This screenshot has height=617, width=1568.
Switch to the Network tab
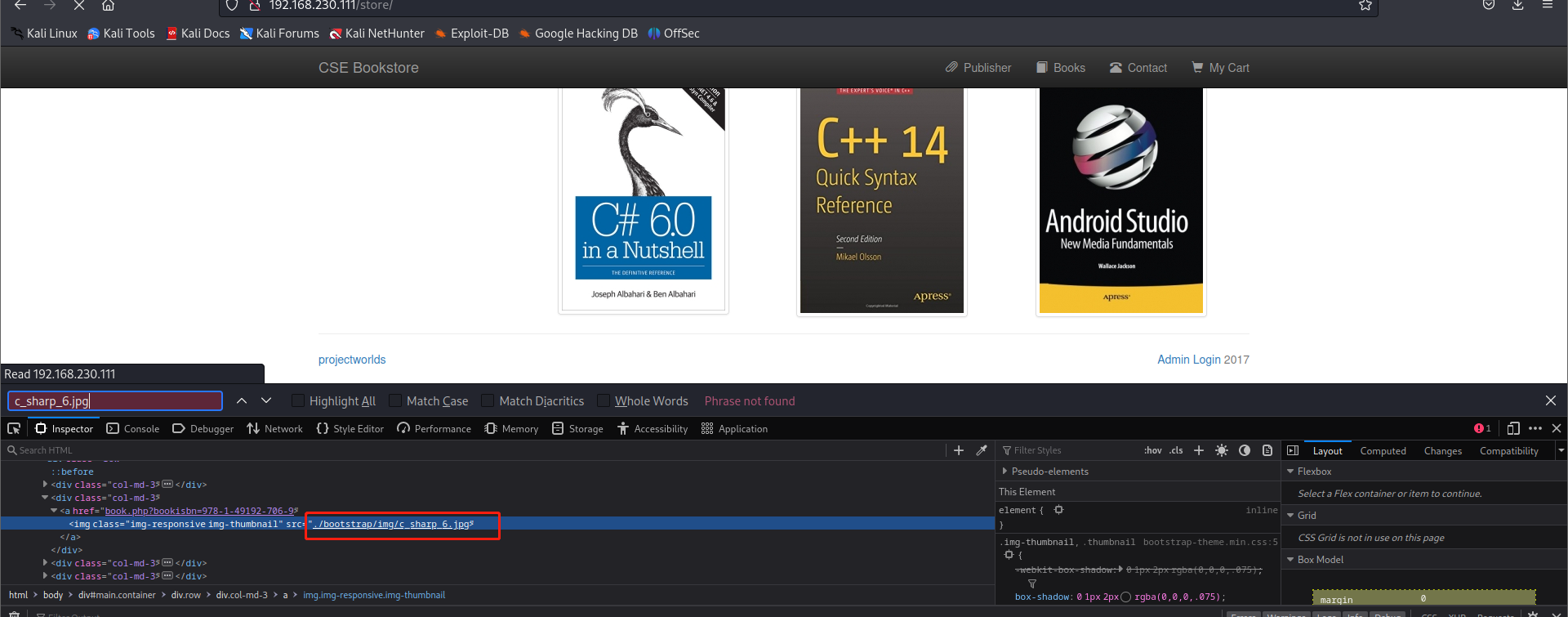pyautogui.click(x=275, y=428)
